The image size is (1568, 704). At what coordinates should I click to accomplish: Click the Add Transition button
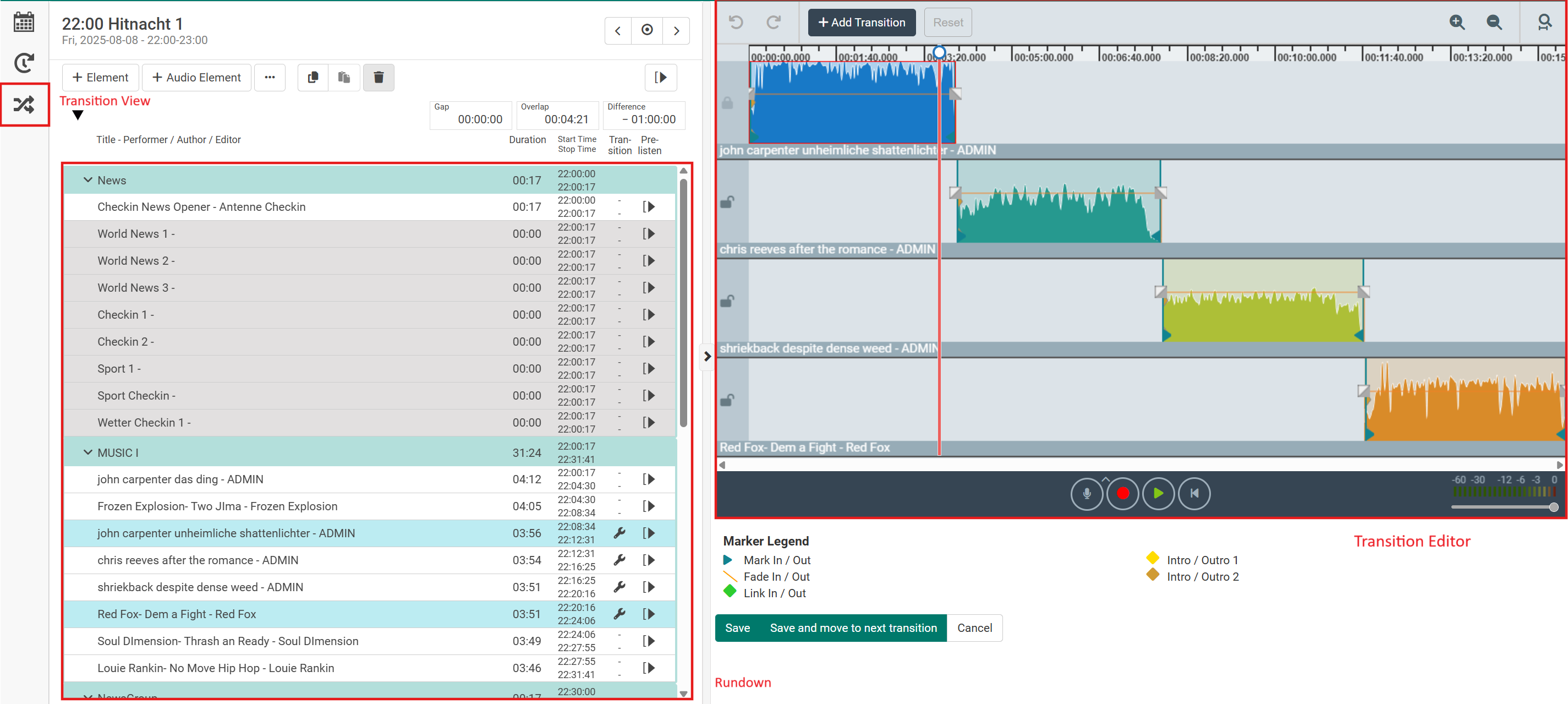click(x=862, y=23)
